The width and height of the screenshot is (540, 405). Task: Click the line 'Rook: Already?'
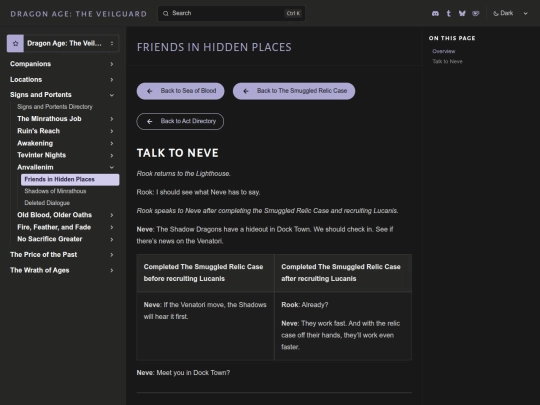tap(304, 305)
